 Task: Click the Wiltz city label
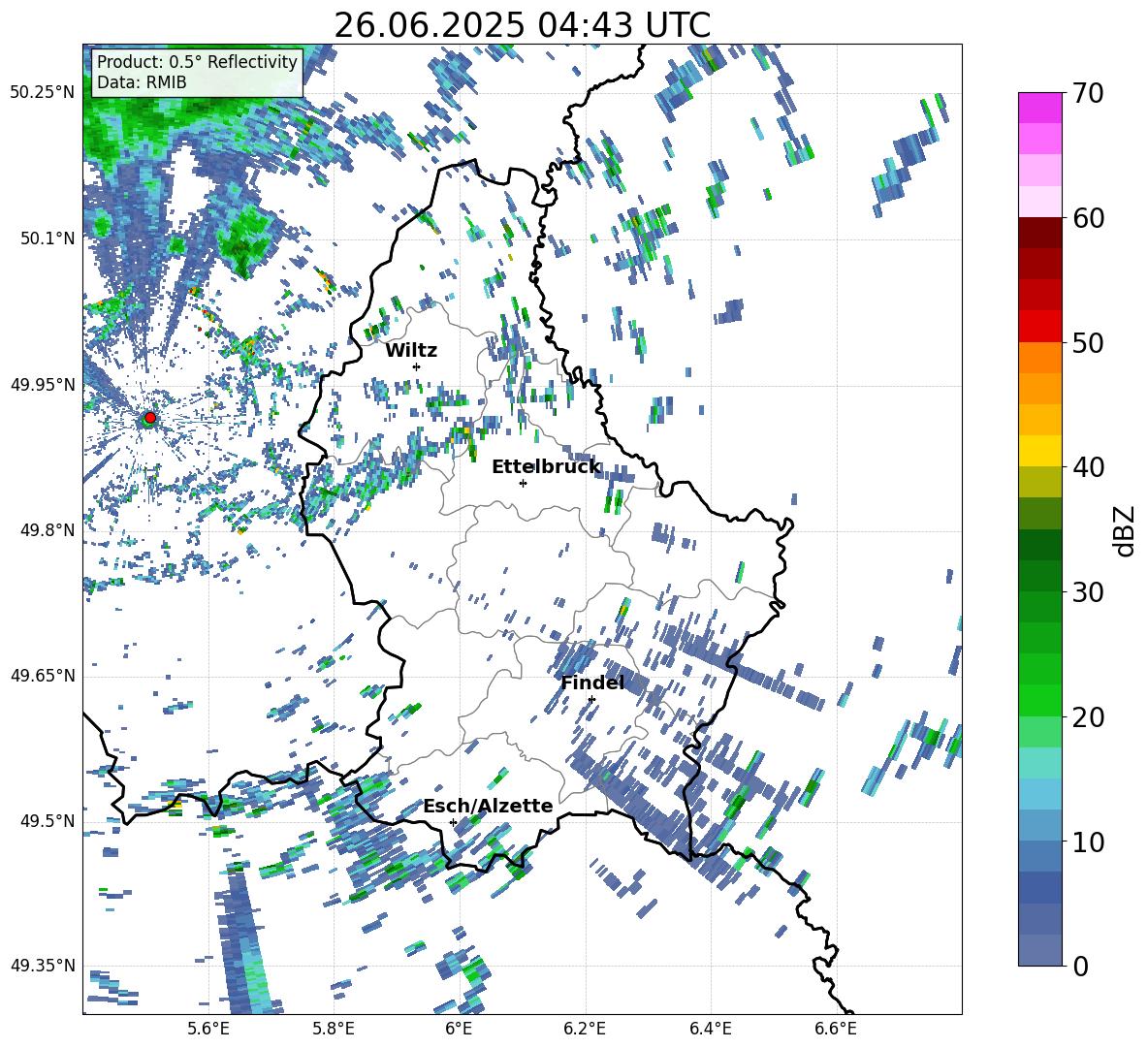click(411, 351)
